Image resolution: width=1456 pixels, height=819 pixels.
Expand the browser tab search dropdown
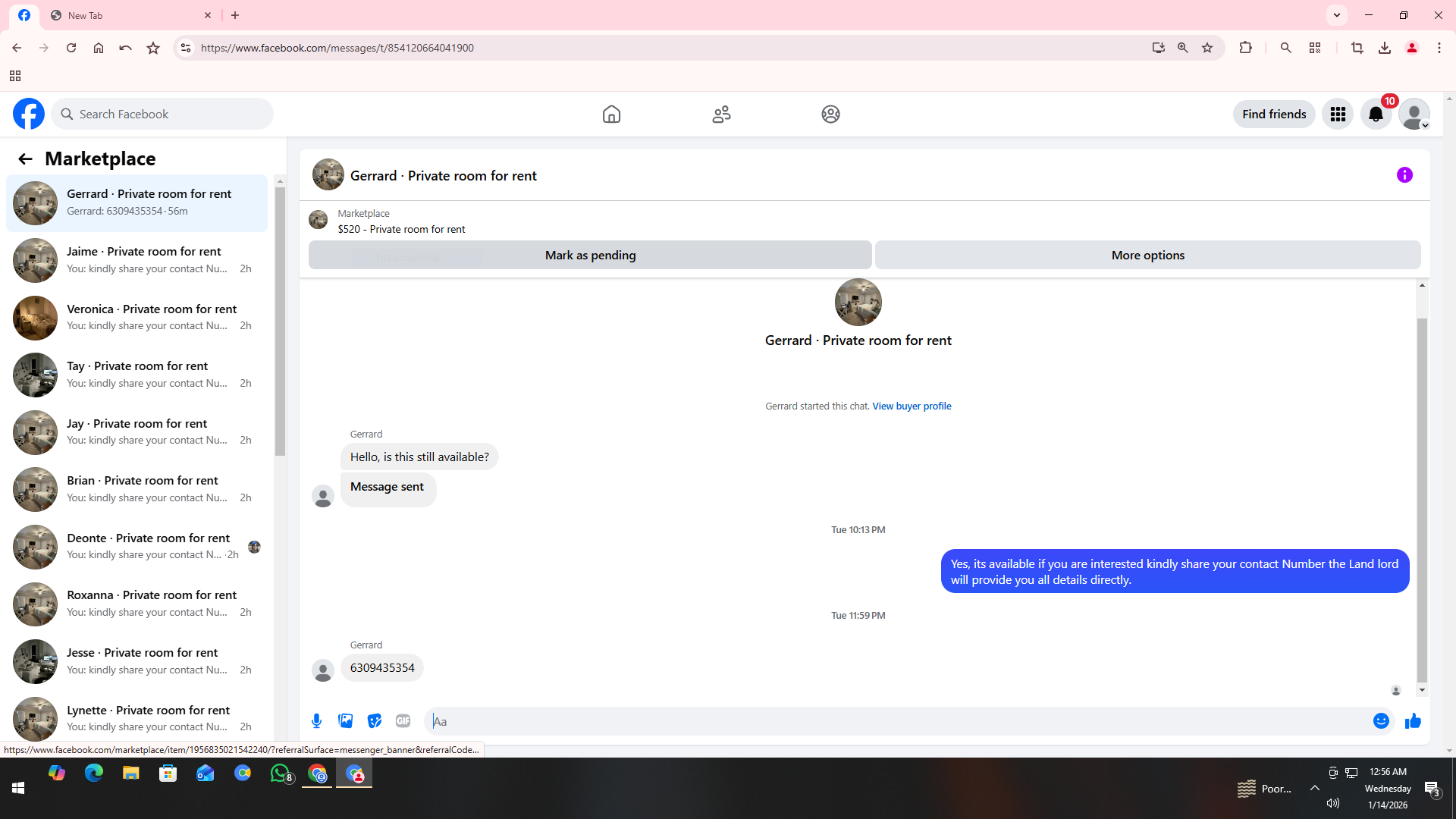[x=1337, y=15]
